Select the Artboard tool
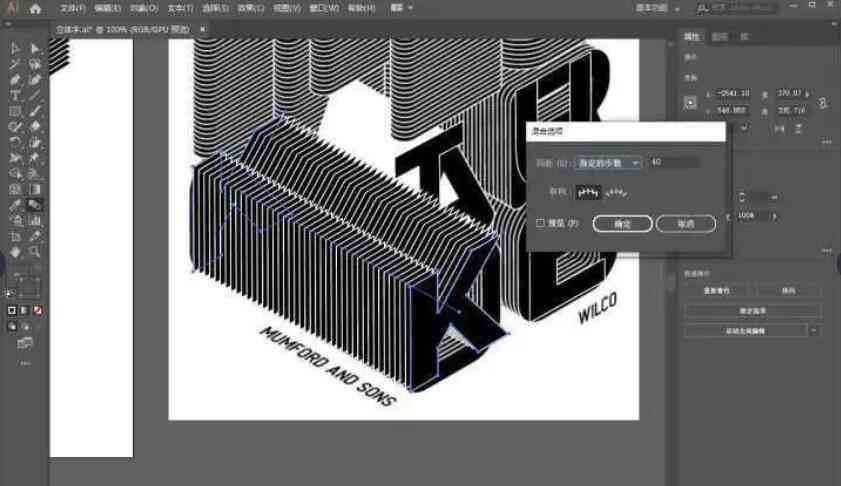 pyautogui.click(x=14, y=235)
